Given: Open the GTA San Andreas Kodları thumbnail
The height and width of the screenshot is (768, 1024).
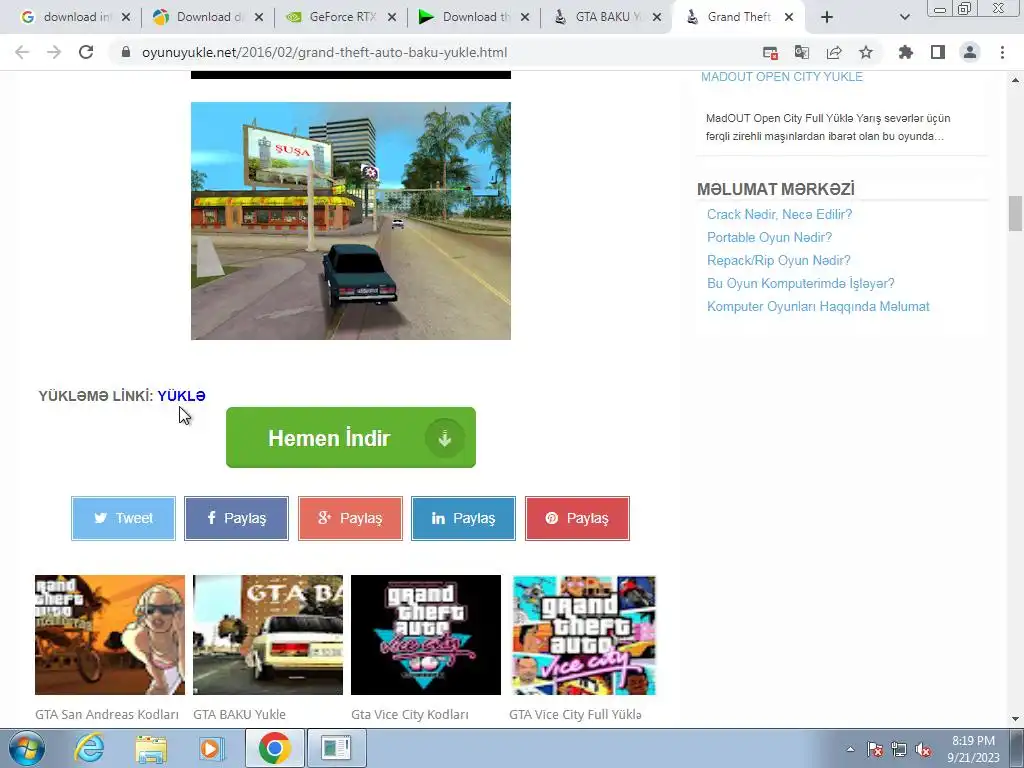Looking at the screenshot, I should 110,635.
